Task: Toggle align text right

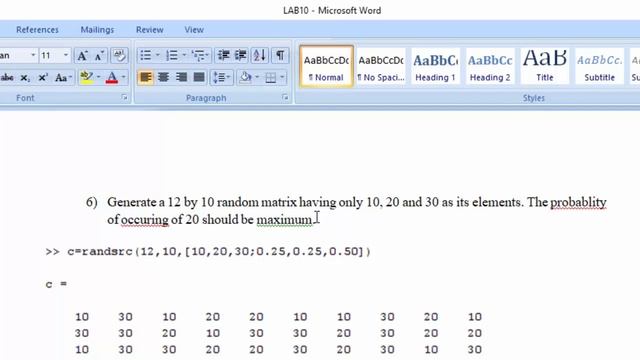Action: click(x=181, y=77)
